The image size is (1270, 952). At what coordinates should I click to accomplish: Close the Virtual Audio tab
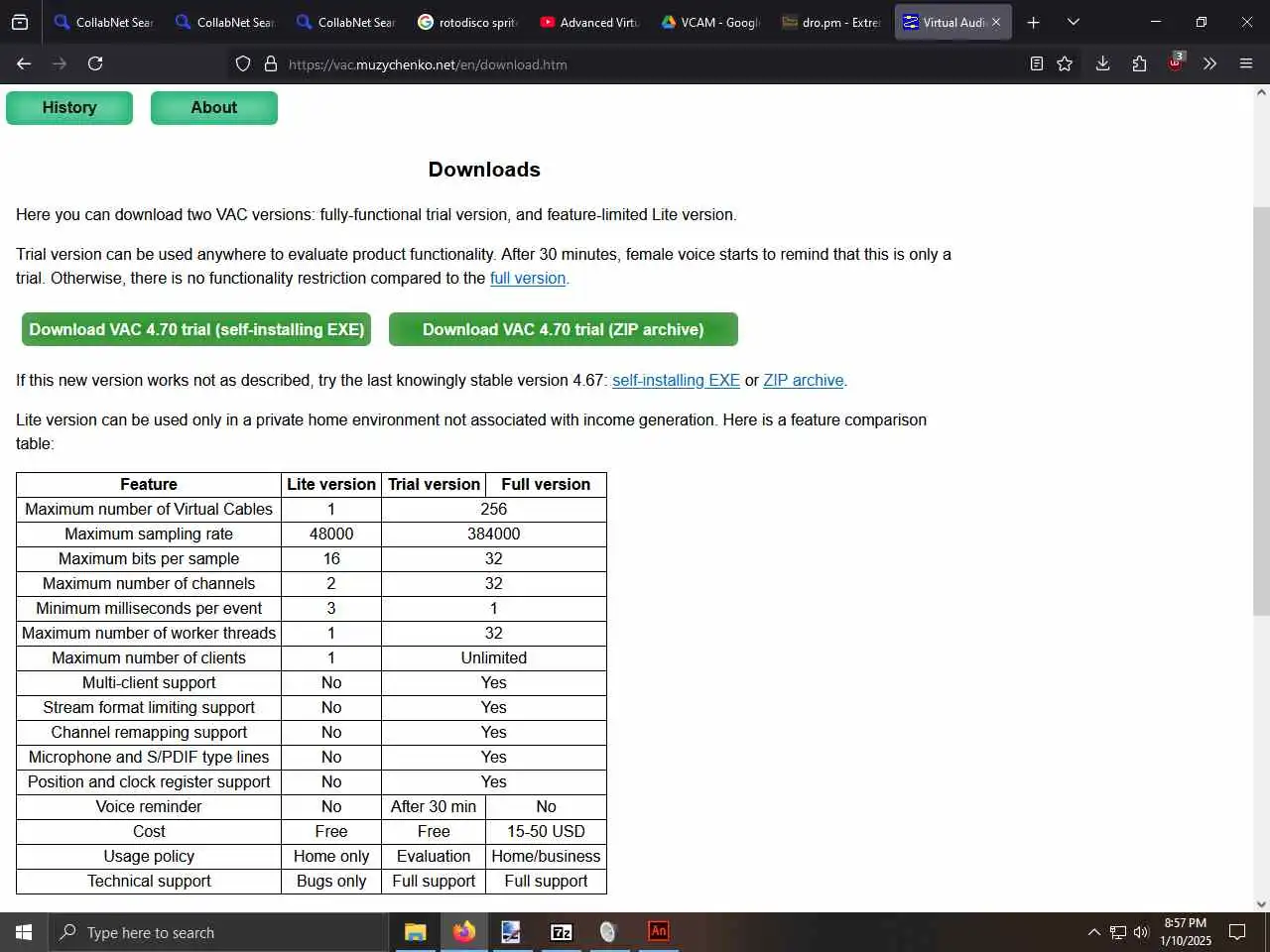996,22
